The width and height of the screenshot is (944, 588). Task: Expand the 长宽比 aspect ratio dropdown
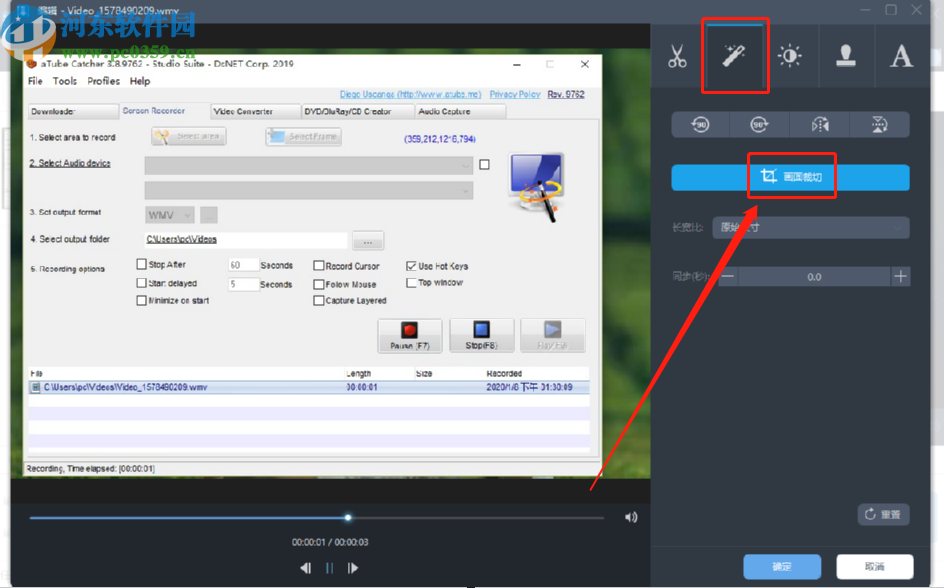coord(811,227)
